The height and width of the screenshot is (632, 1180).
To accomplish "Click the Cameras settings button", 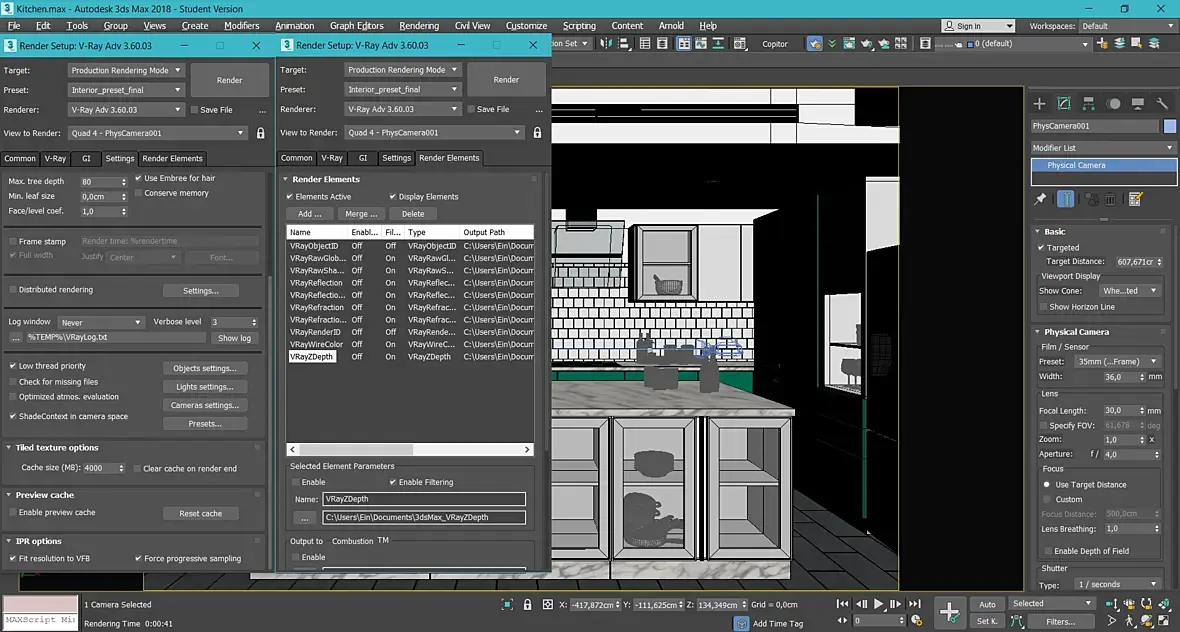I will click(x=204, y=405).
